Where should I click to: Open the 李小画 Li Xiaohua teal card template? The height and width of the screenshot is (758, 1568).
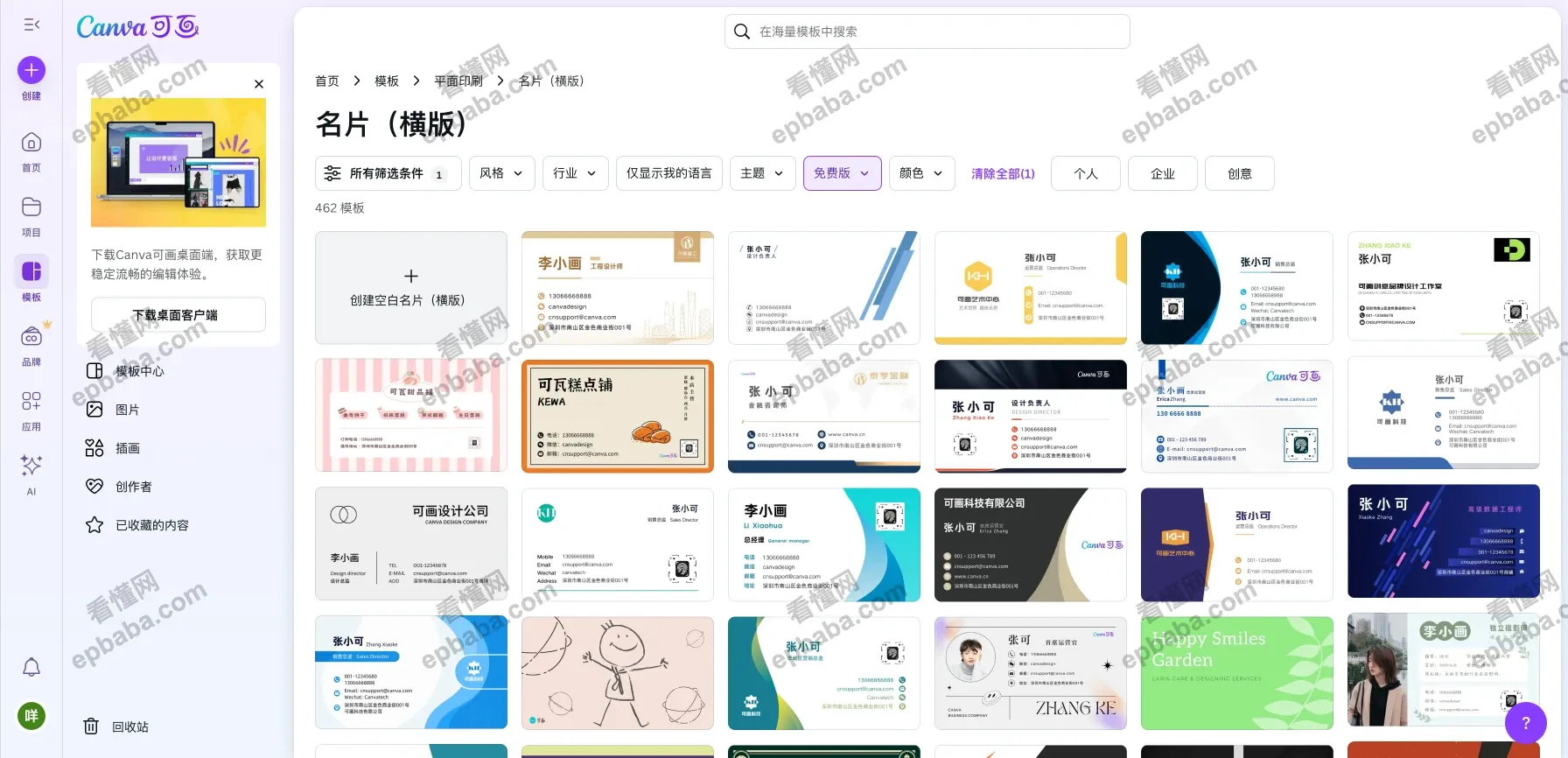824,544
